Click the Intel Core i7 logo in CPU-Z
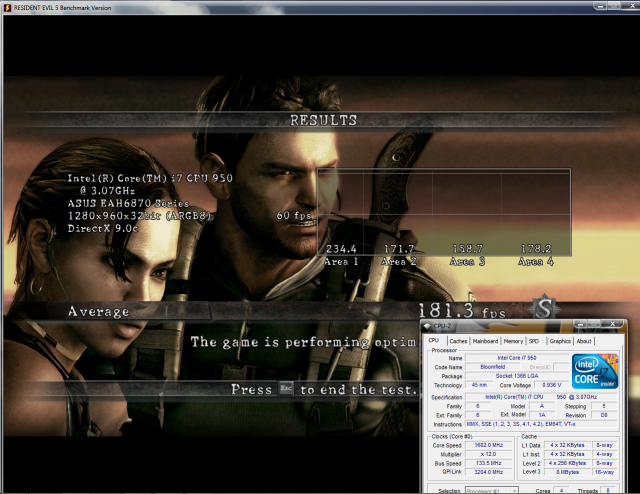Image resolution: width=640 pixels, height=494 pixels. pos(595,372)
